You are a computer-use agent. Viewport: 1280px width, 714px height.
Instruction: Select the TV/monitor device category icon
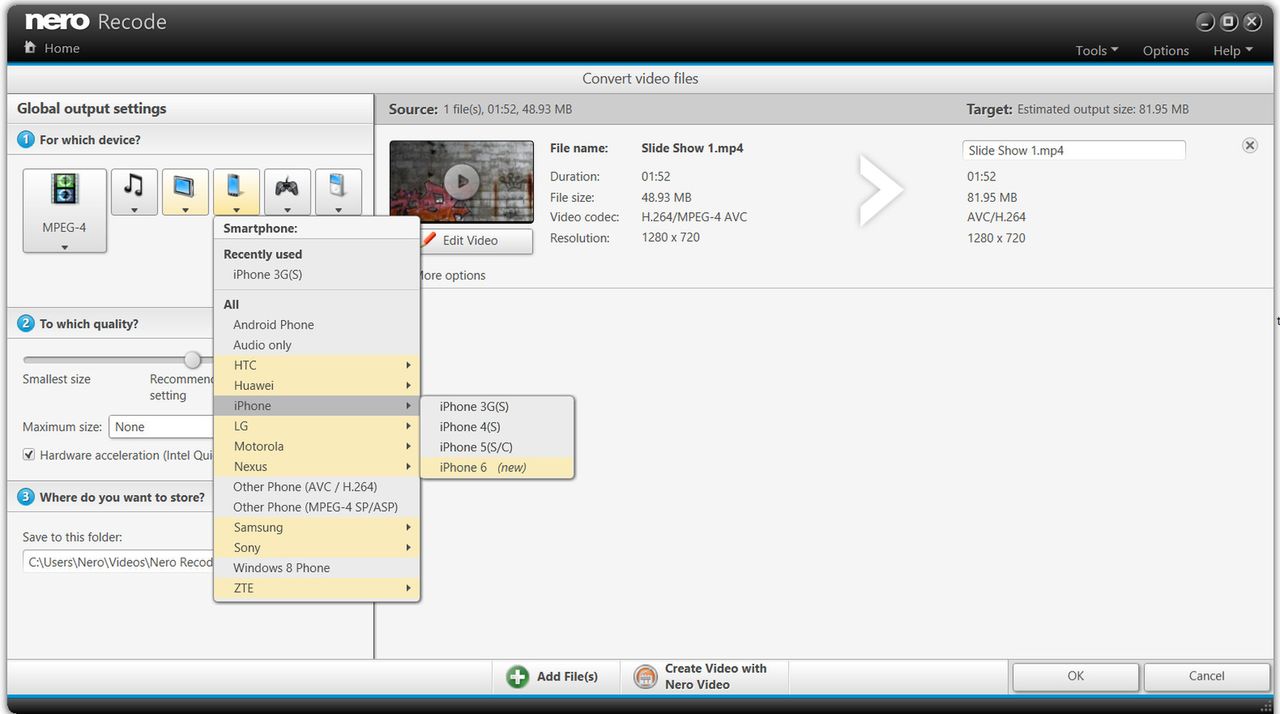[185, 186]
